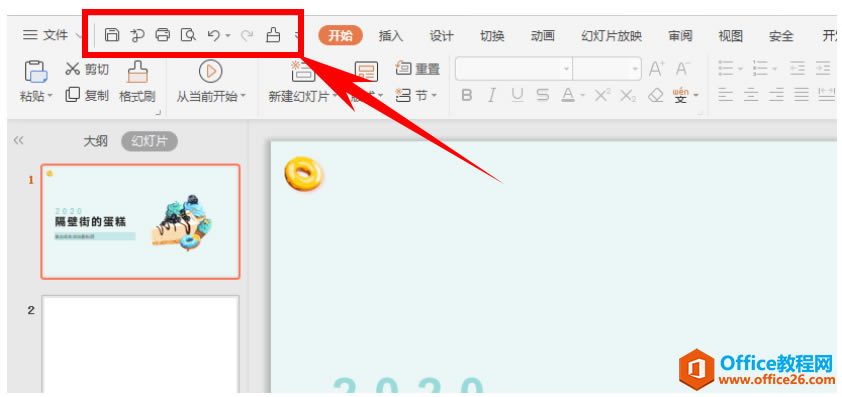This screenshot has height=397, width=842.
Task: Click the export icon next to Save
Action: click(x=137, y=35)
